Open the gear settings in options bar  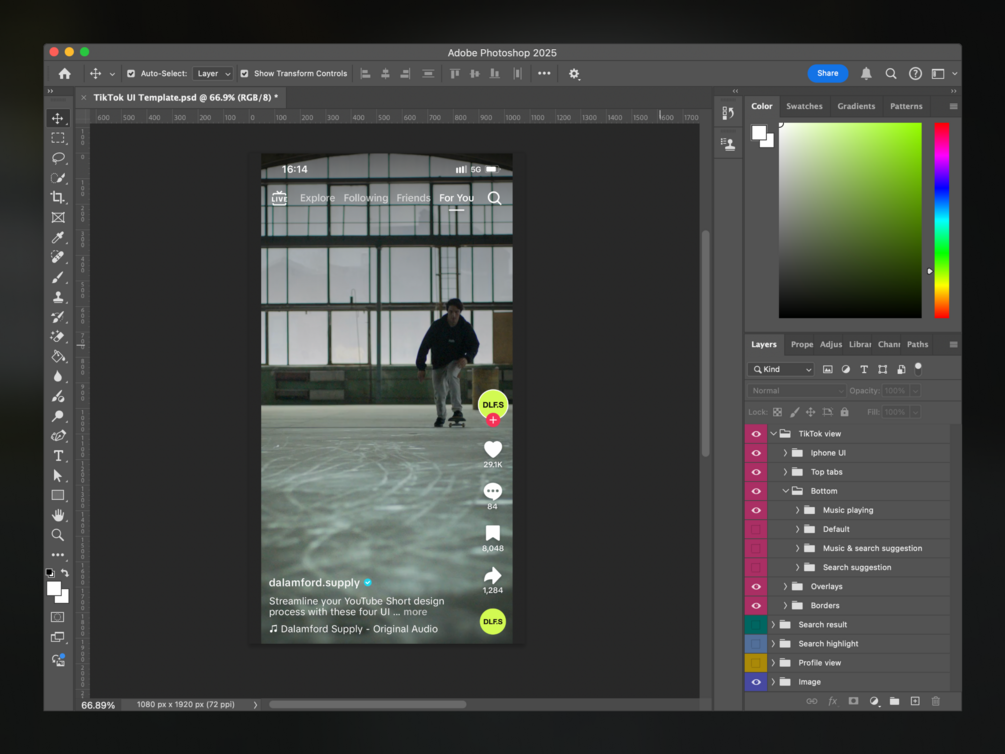point(574,74)
